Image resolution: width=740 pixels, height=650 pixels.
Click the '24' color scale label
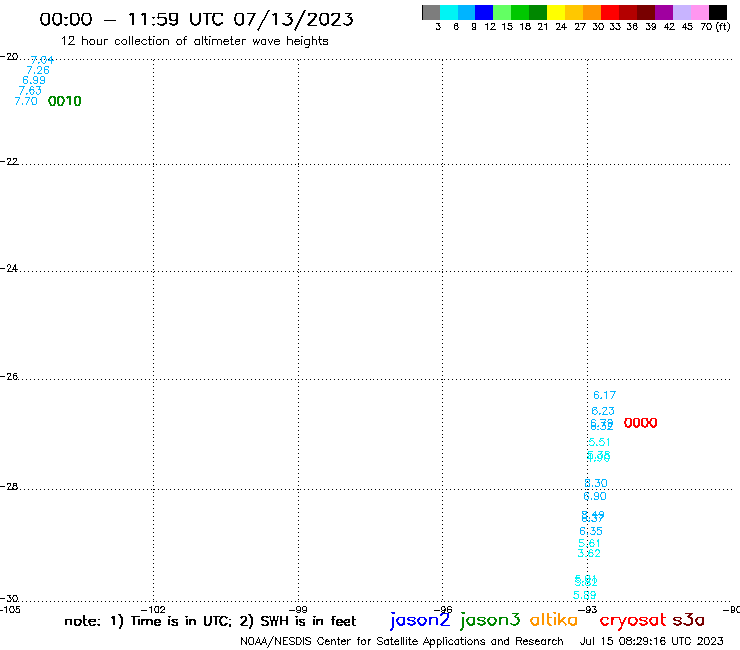click(561, 27)
